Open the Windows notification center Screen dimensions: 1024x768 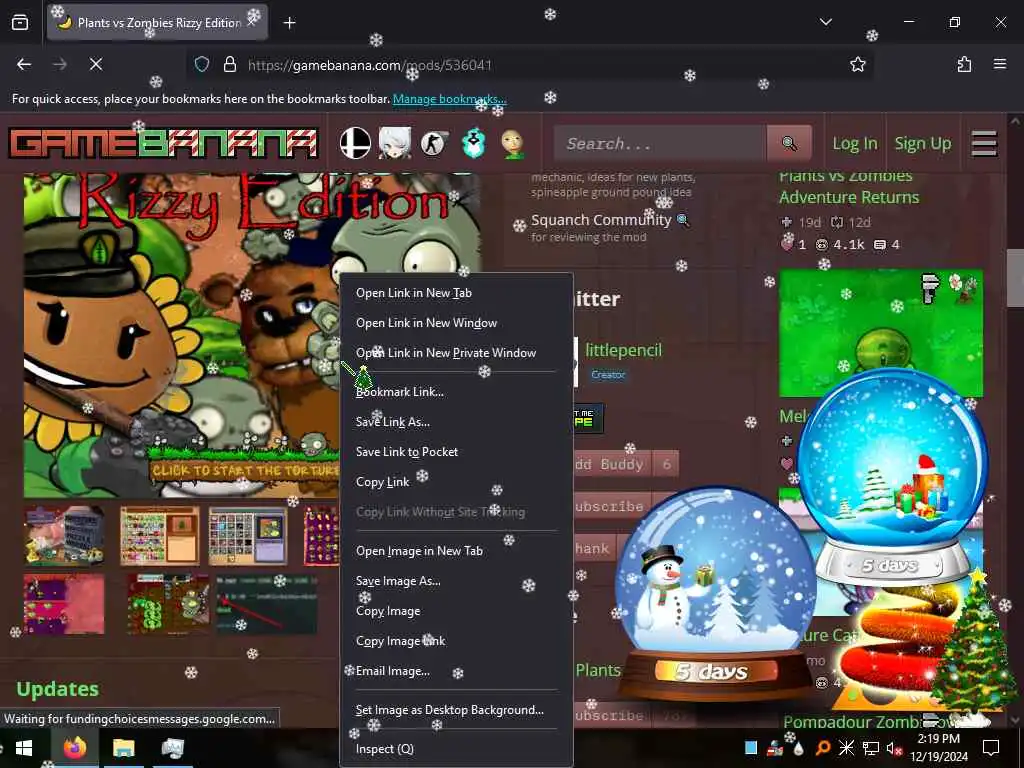coord(991,748)
